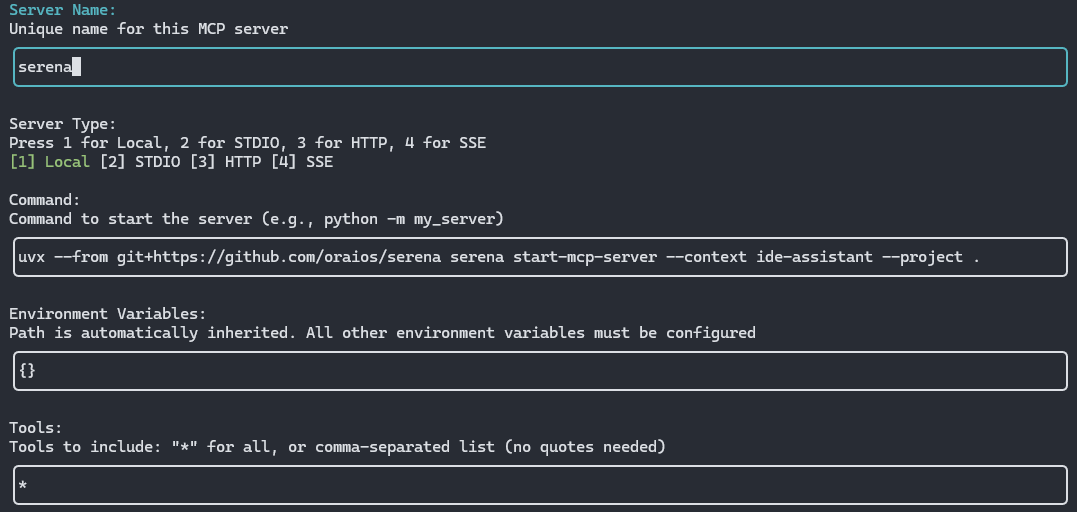Click the 'Tools to include' hint text
Viewport: 1077px width, 512px height.
click(337, 447)
